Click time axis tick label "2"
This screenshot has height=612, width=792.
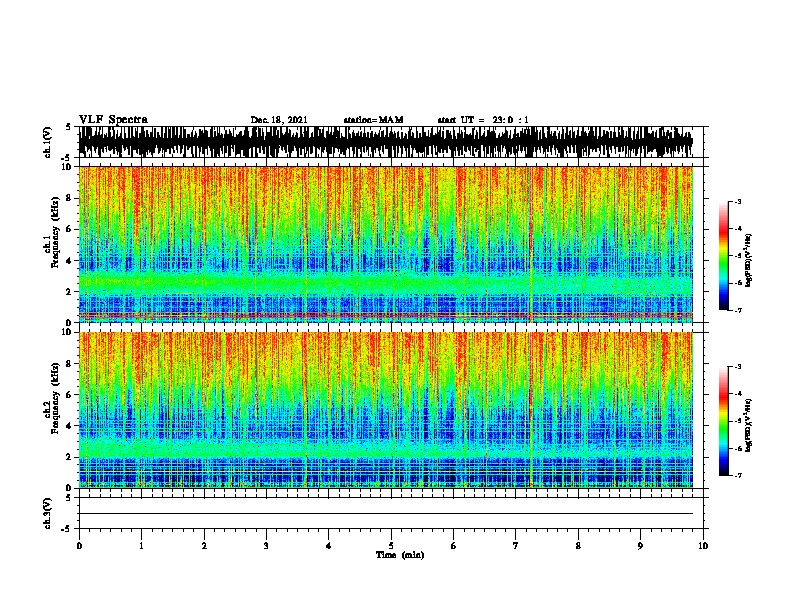(204, 546)
